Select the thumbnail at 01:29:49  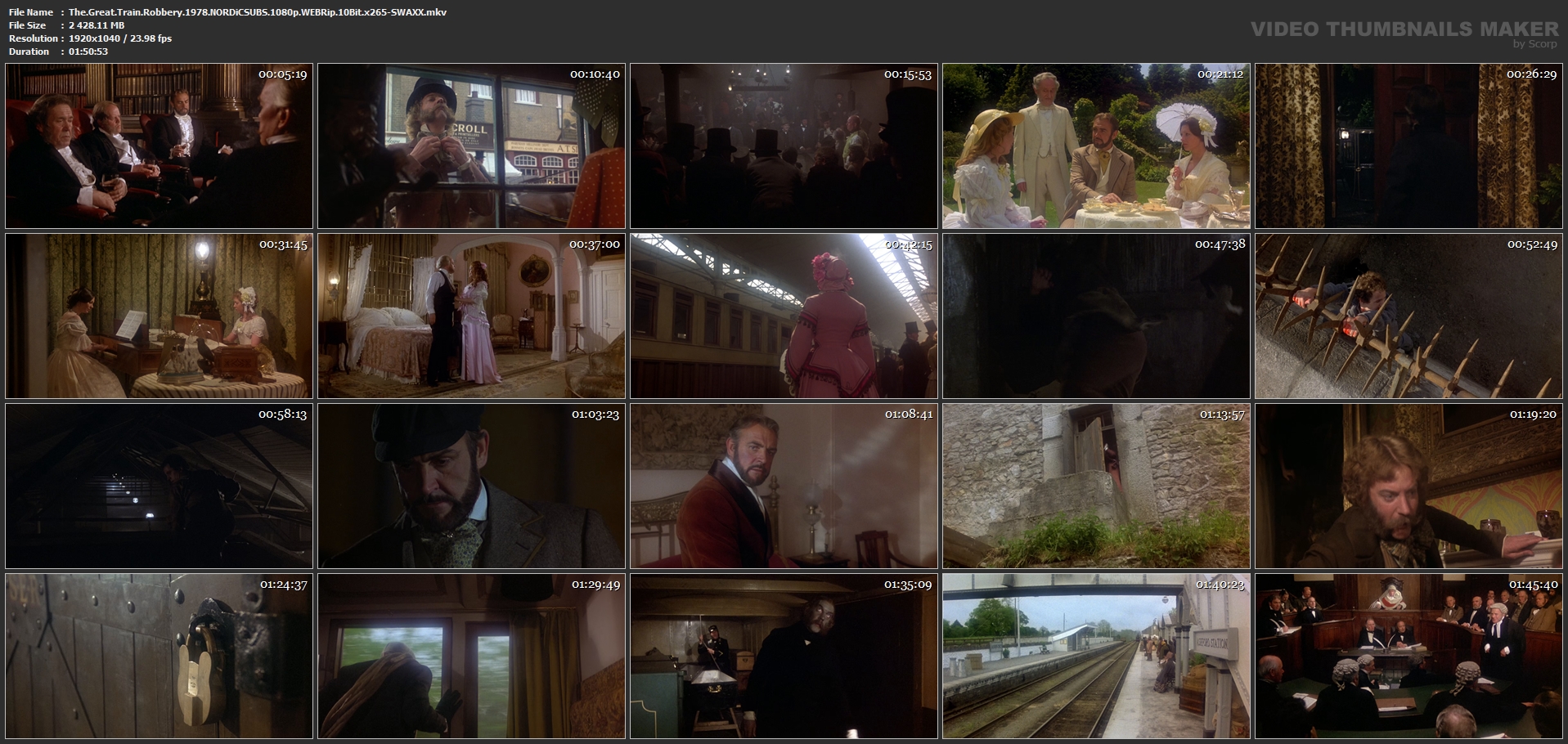(471, 656)
